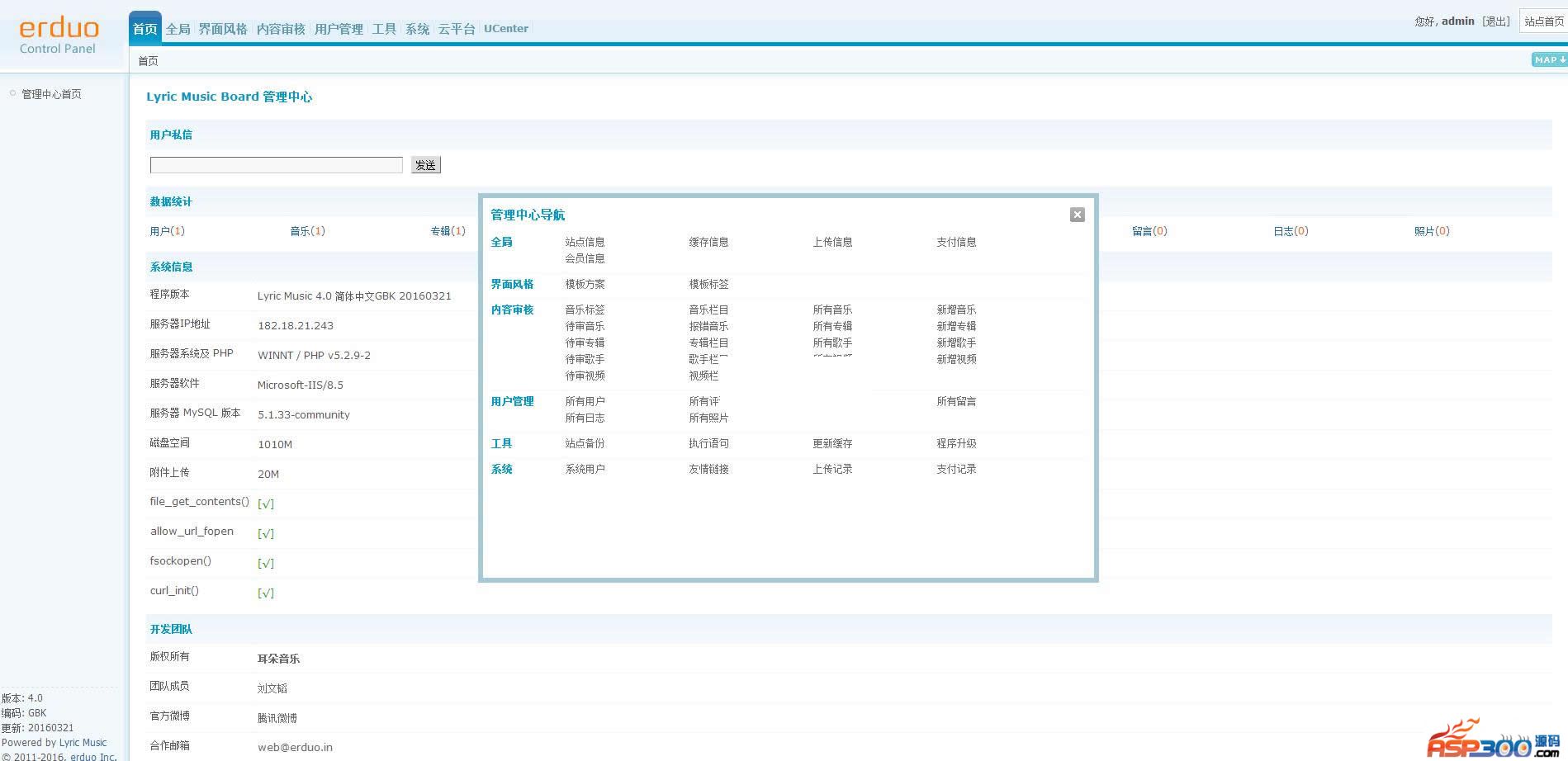Open 支付信息 in the navigation popup
The height and width of the screenshot is (761, 1568).
click(x=956, y=242)
